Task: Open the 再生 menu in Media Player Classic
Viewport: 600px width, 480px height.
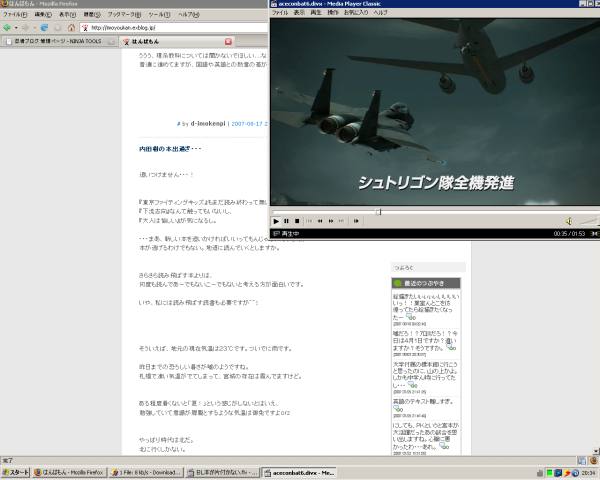Action: coord(316,13)
